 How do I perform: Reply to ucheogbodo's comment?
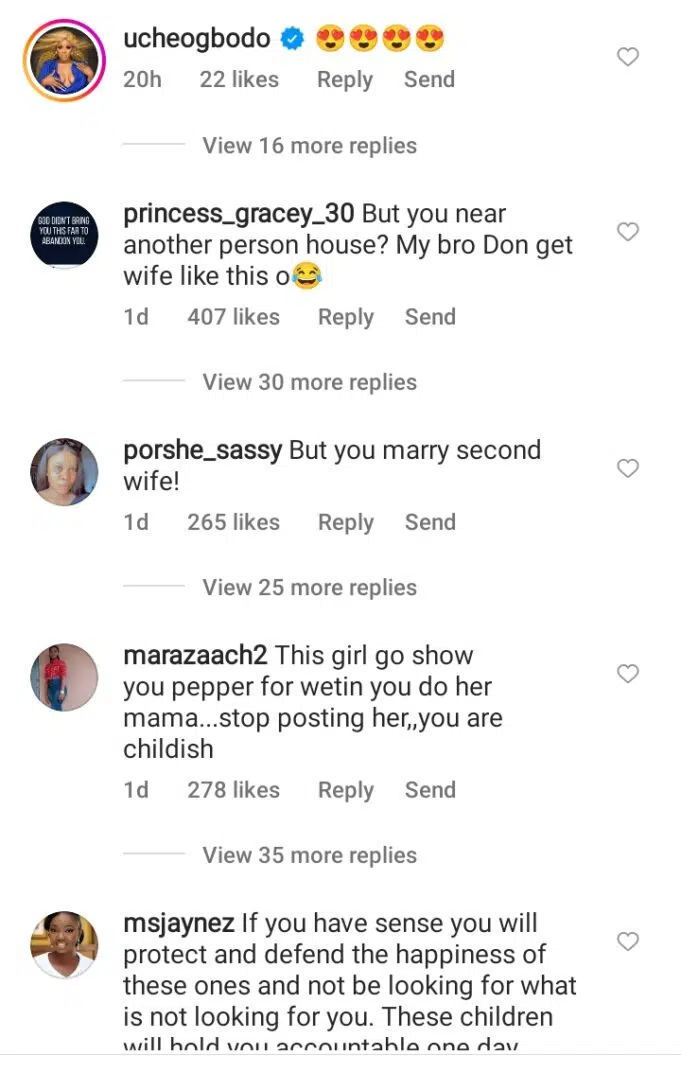click(x=345, y=80)
